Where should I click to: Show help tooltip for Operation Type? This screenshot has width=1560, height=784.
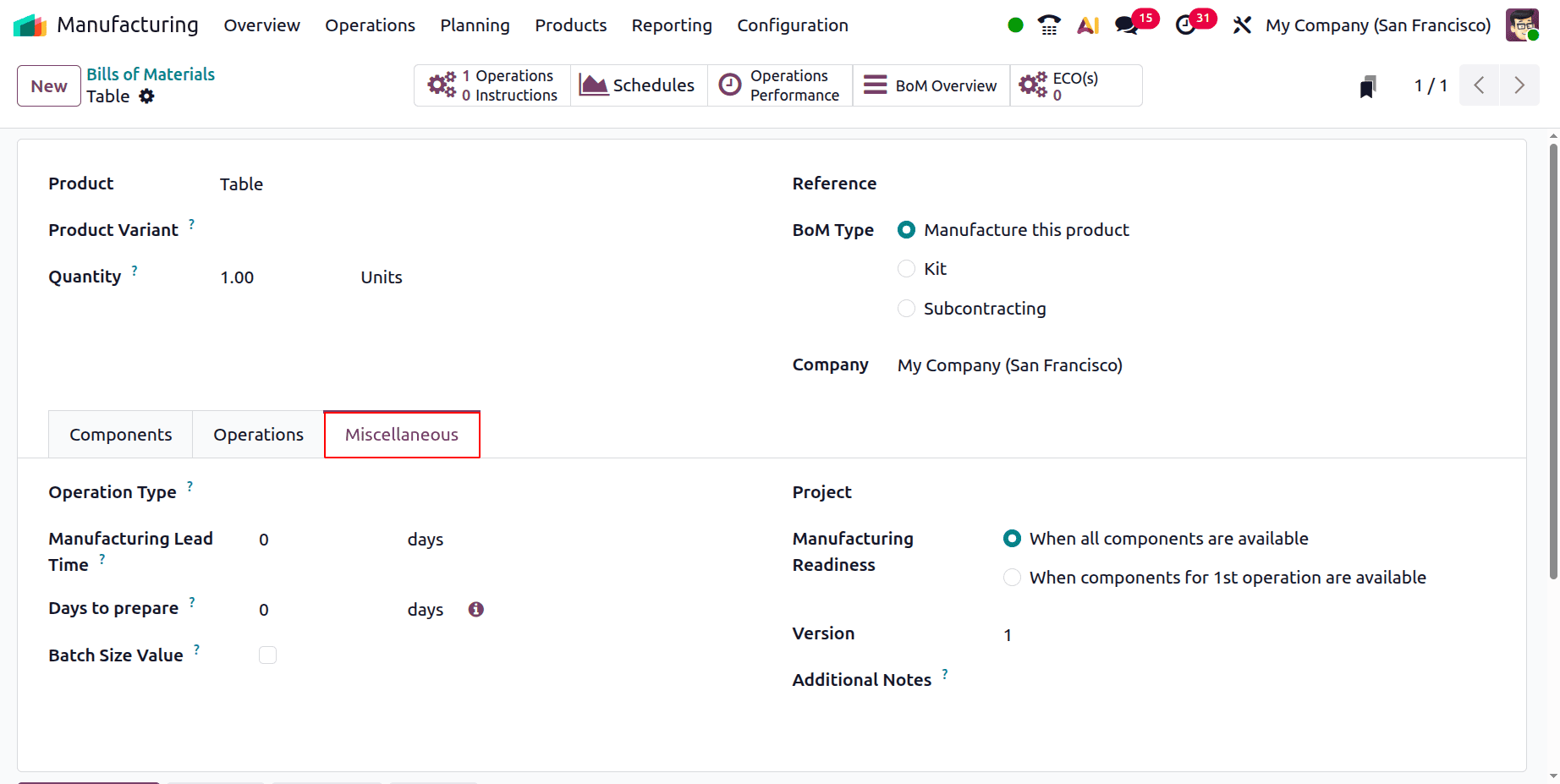(190, 486)
